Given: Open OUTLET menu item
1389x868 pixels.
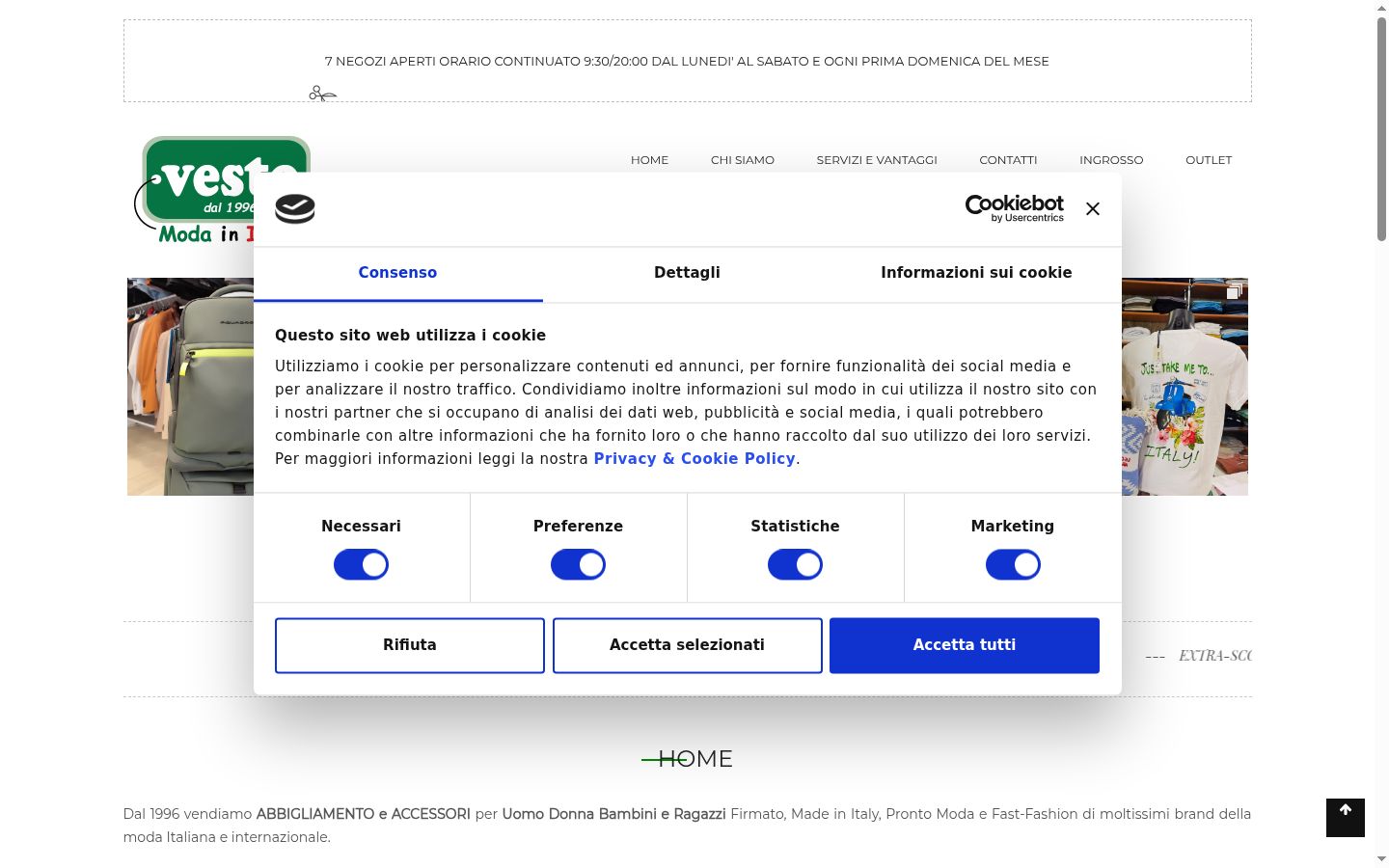Looking at the screenshot, I should pos(1209,160).
